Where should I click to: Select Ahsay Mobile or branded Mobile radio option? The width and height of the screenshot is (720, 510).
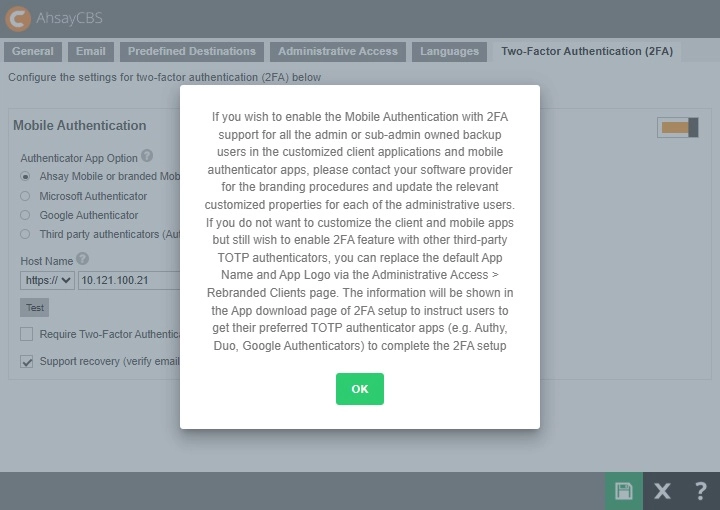tap(25, 176)
